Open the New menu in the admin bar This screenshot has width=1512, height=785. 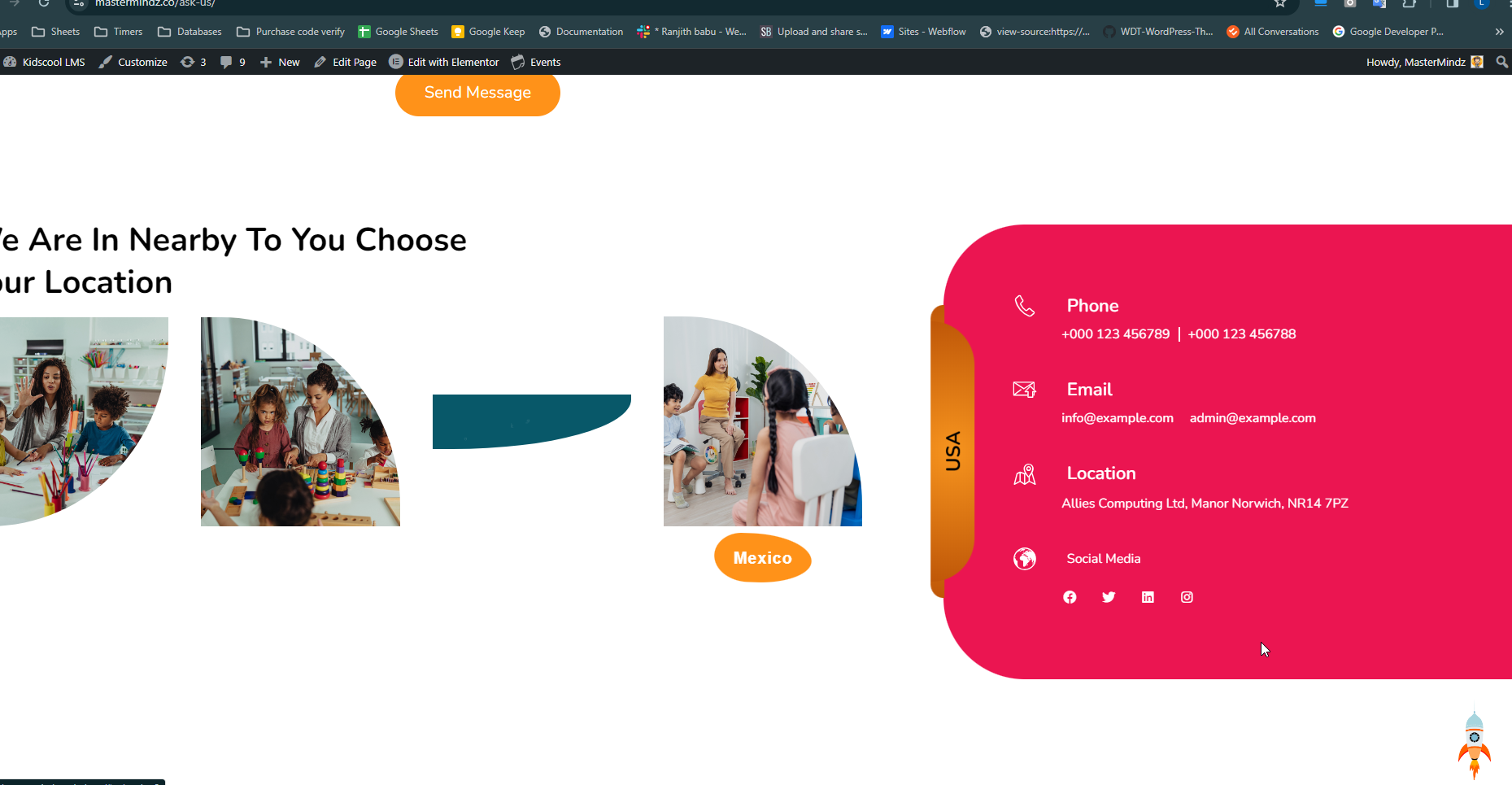(x=280, y=62)
